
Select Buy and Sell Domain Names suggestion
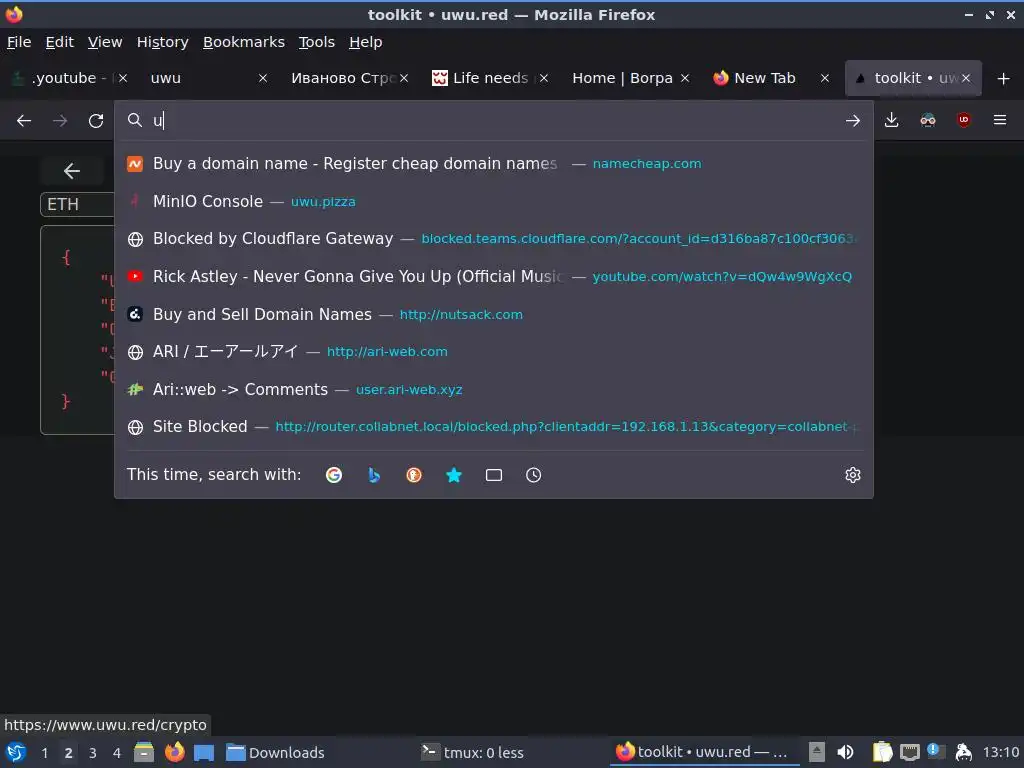coord(494,314)
